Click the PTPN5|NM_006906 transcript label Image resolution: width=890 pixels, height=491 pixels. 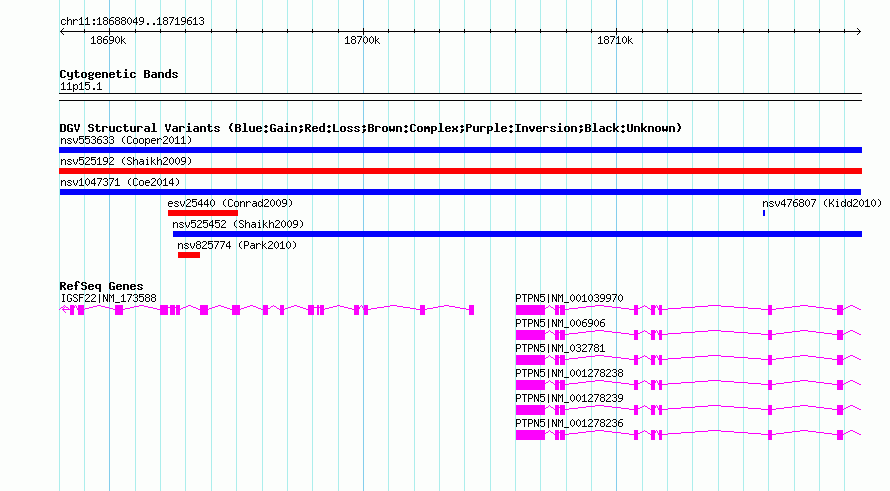[x=560, y=323]
